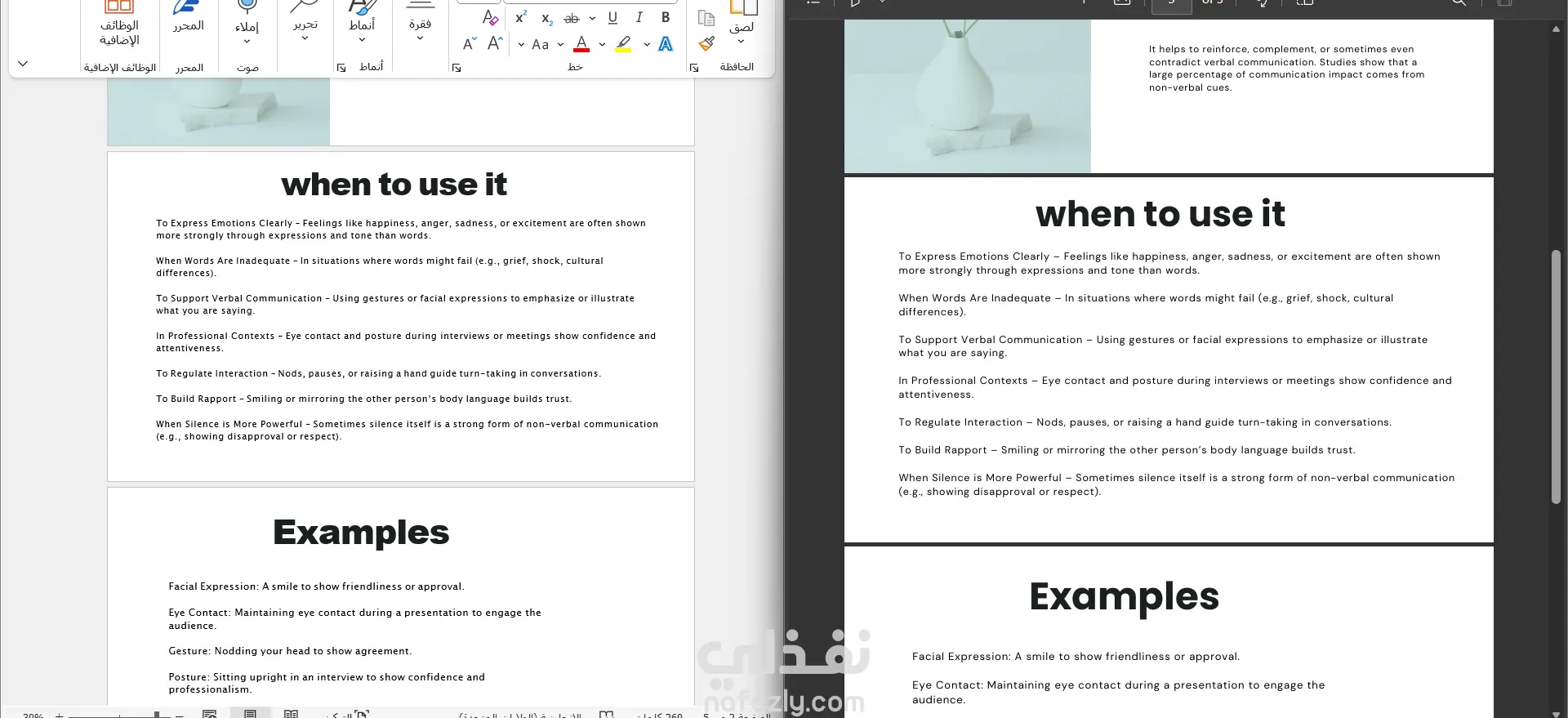Collapse the Word ribbon with the chevron
Screen dimensions: 1568x718
(23, 64)
